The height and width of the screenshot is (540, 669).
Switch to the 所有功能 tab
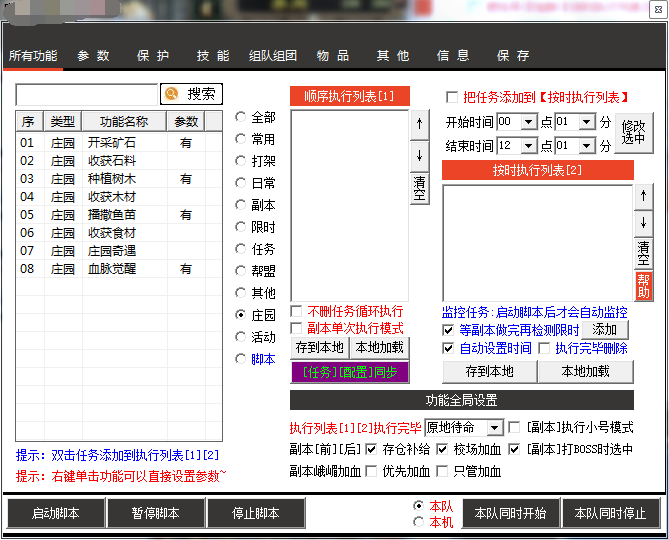[33, 56]
